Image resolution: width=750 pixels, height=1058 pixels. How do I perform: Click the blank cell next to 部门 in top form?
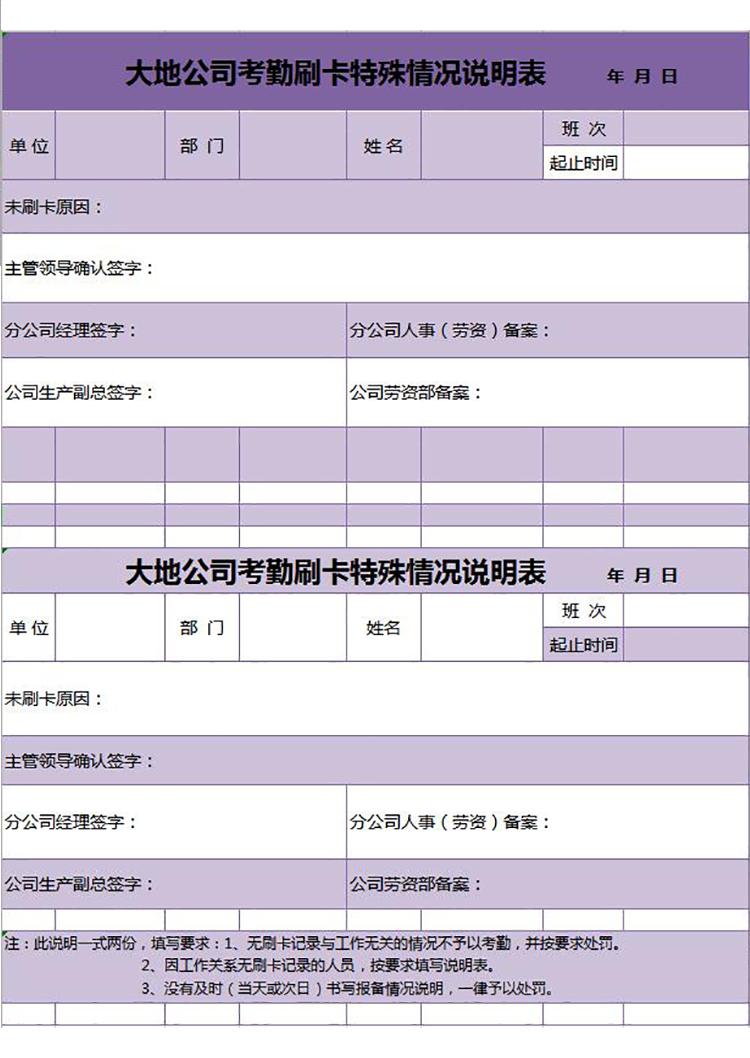(x=293, y=145)
